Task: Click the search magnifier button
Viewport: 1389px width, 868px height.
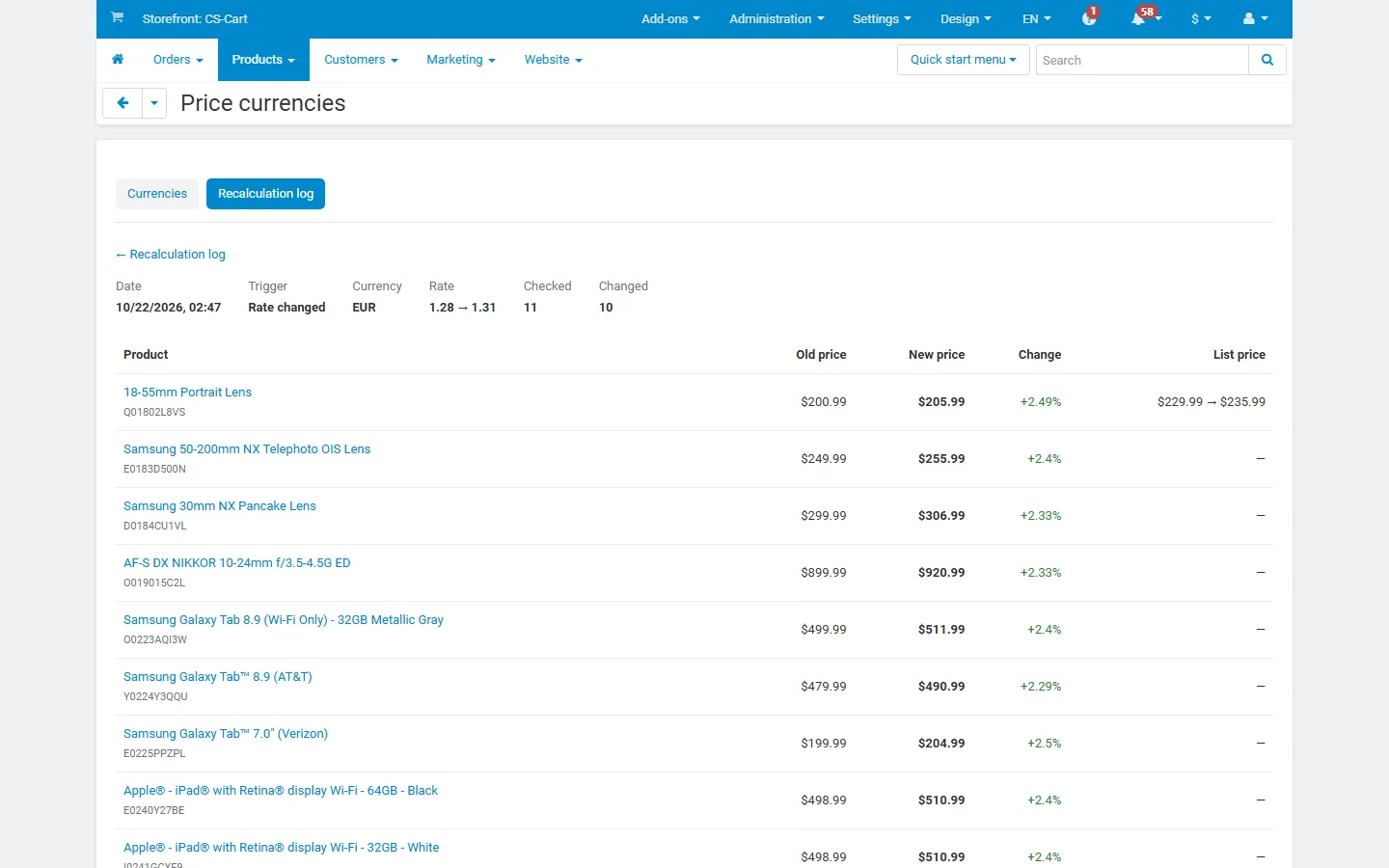Action: [1267, 60]
